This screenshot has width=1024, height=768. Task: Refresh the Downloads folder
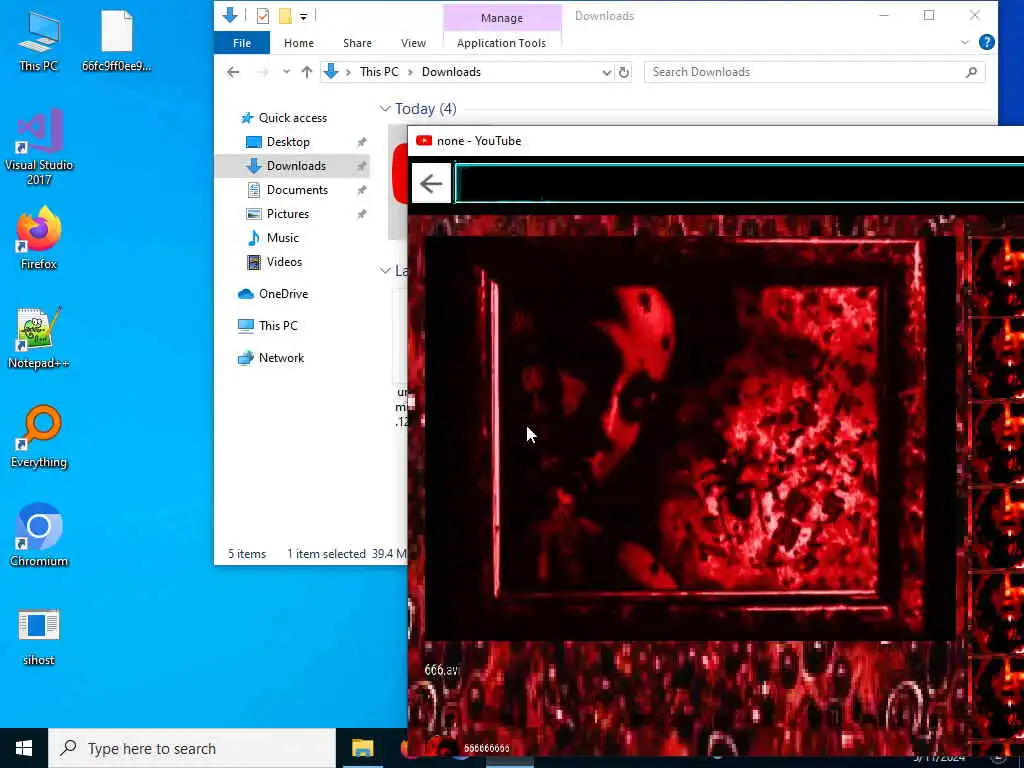[624, 72]
